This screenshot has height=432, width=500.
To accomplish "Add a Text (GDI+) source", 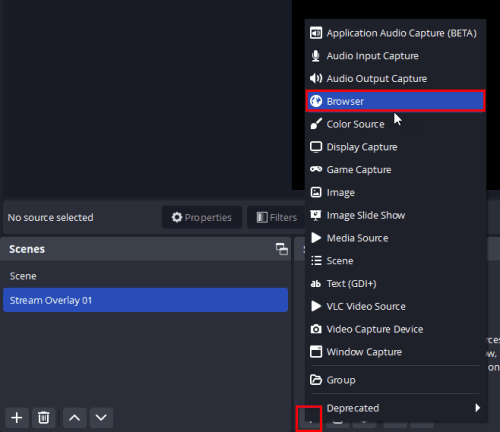I will pyautogui.click(x=395, y=283).
